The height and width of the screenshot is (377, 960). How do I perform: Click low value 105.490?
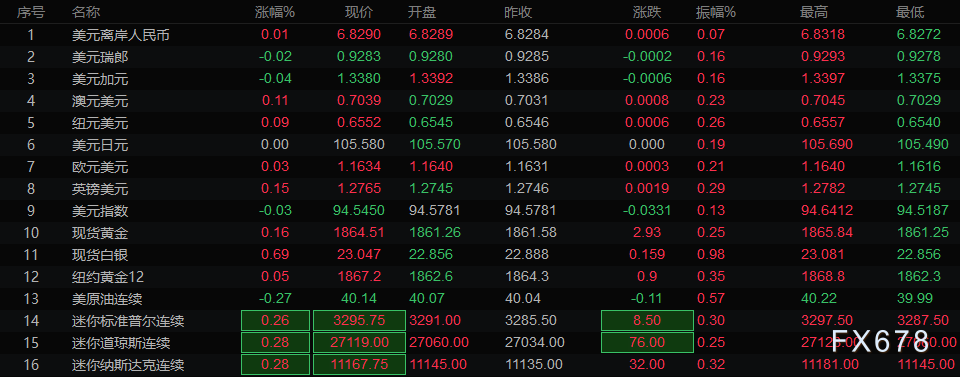coord(923,145)
